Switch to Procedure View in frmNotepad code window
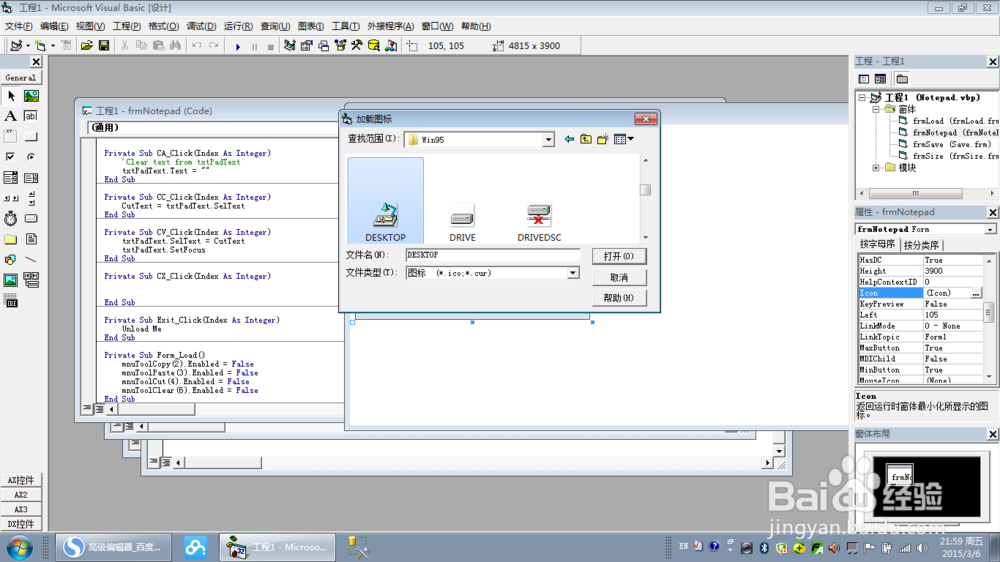Image resolution: width=1000 pixels, height=562 pixels. click(87, 408)
